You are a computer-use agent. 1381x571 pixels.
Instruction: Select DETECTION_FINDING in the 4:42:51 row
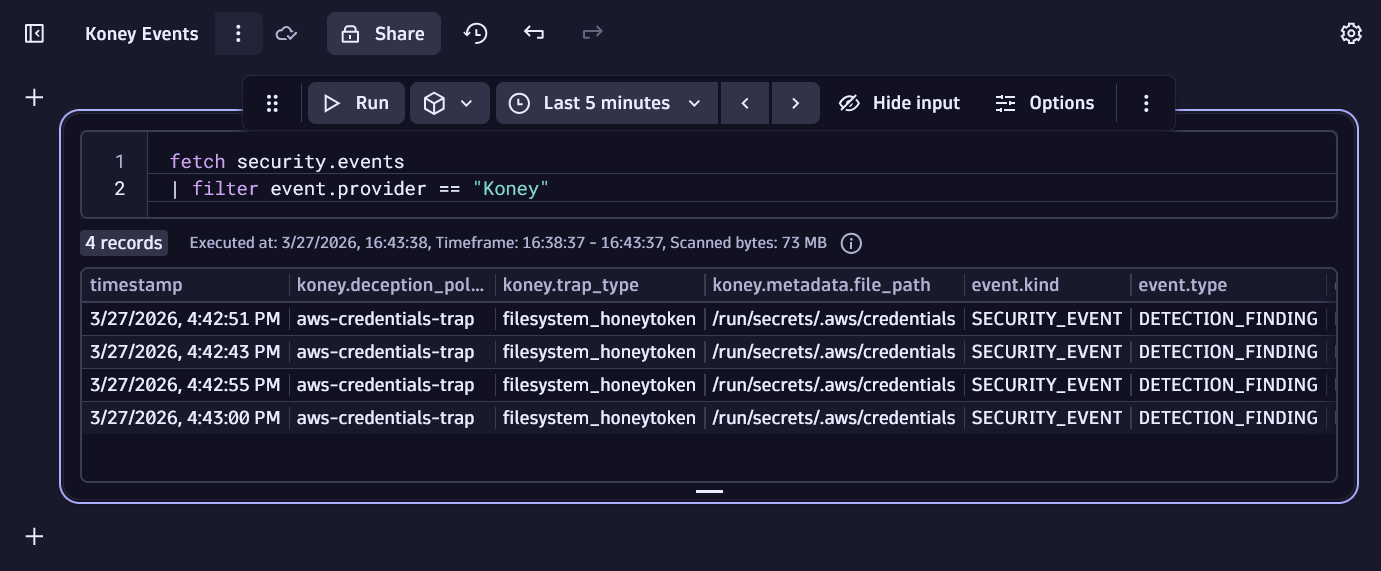coord(1228,319)
